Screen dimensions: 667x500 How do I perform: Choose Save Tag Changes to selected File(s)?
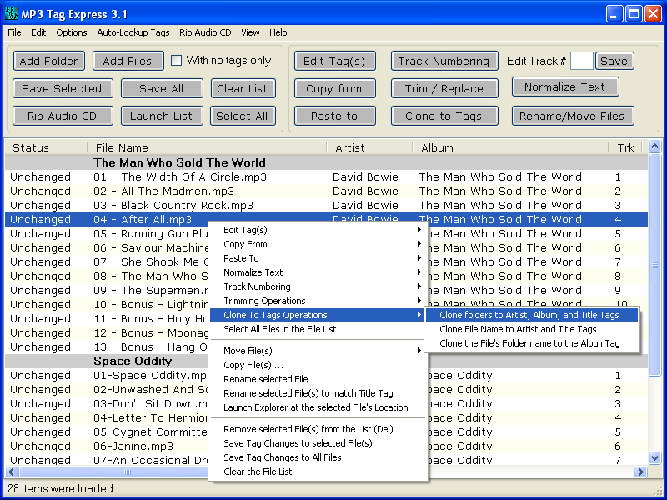pos(317,443)
